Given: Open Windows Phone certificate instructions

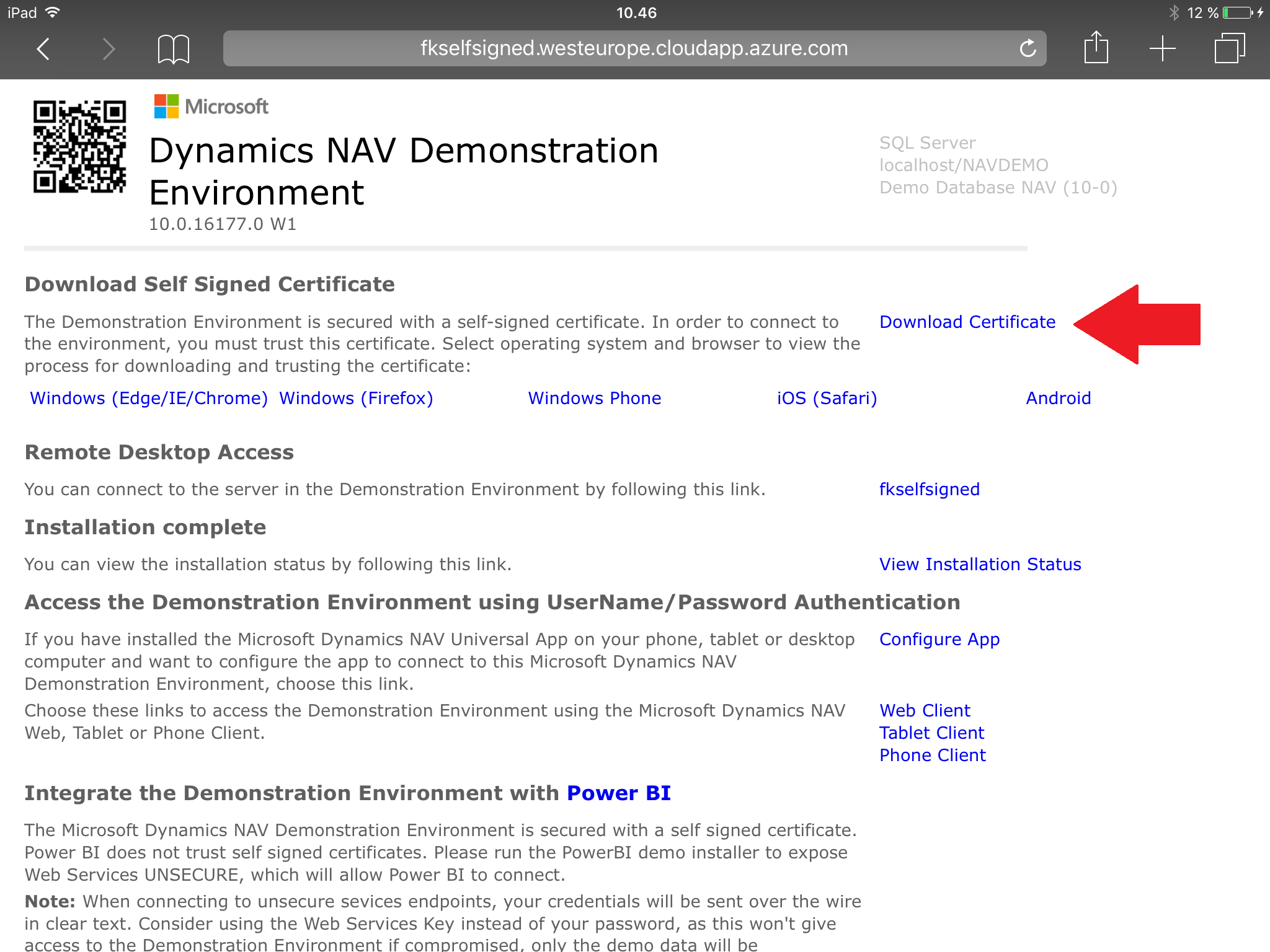Looking at the screenshot, I should pyautogui.click(x=594, y=399).
